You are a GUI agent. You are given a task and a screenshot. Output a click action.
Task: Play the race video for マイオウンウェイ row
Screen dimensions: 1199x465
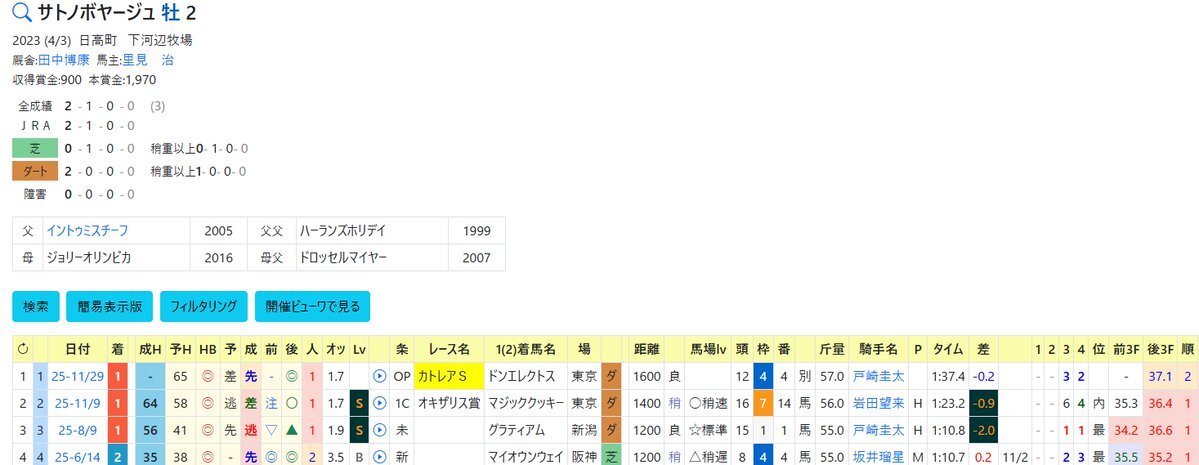coord(379,457)
